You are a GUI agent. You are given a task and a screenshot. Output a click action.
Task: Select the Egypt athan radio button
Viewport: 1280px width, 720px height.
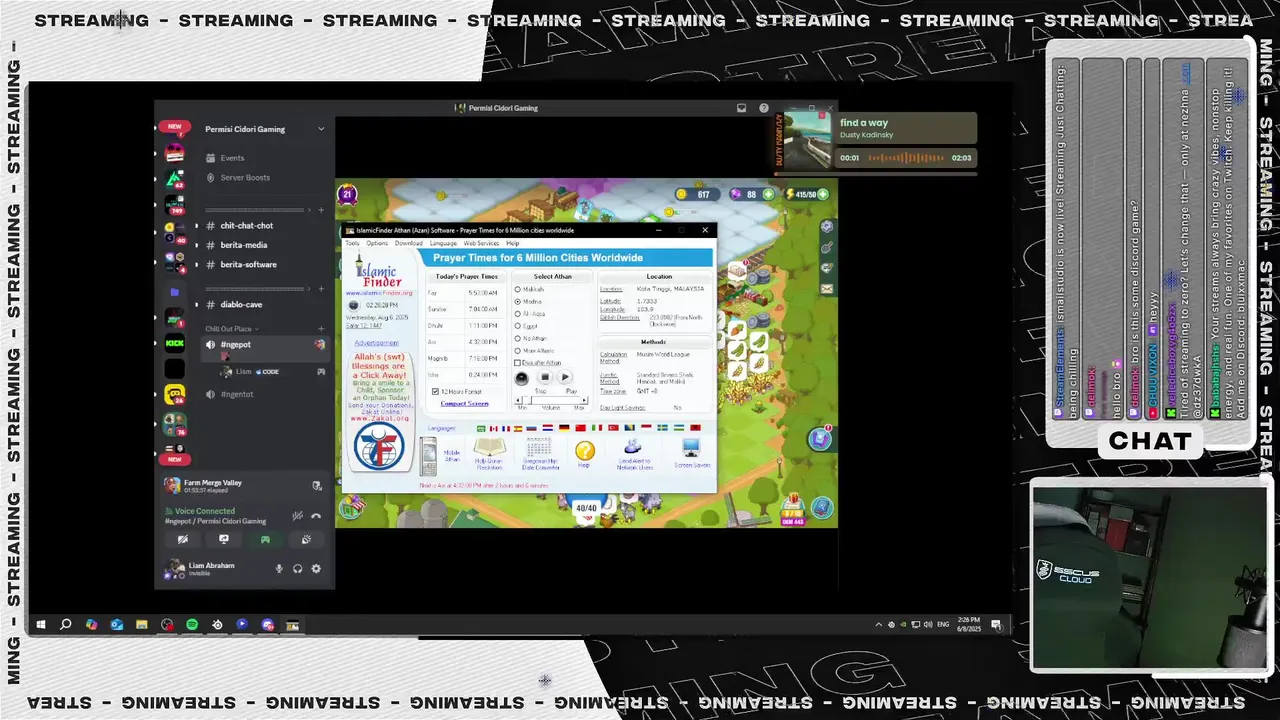click(518, 326)
